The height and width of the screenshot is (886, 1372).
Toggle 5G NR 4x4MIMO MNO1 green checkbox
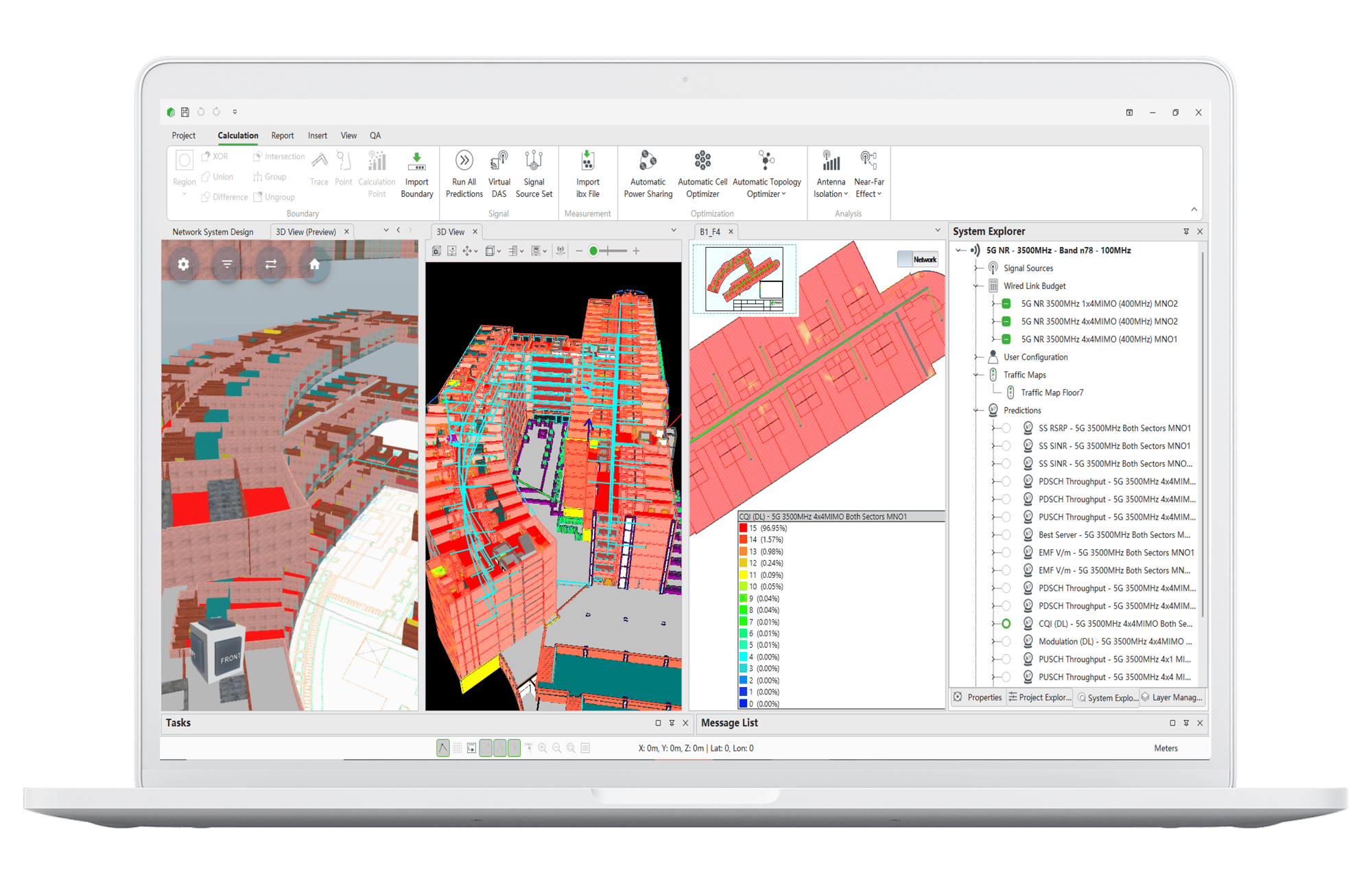(x=1006, y=339)
